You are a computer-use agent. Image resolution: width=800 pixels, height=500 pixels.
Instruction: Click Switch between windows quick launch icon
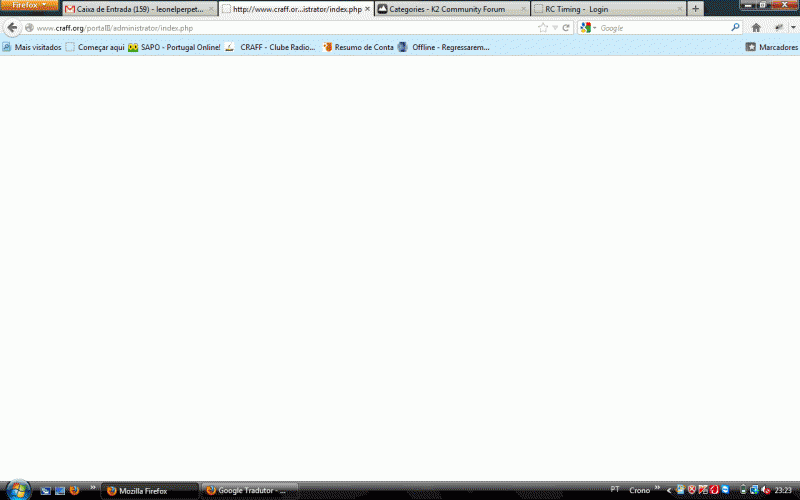[60, 491]
